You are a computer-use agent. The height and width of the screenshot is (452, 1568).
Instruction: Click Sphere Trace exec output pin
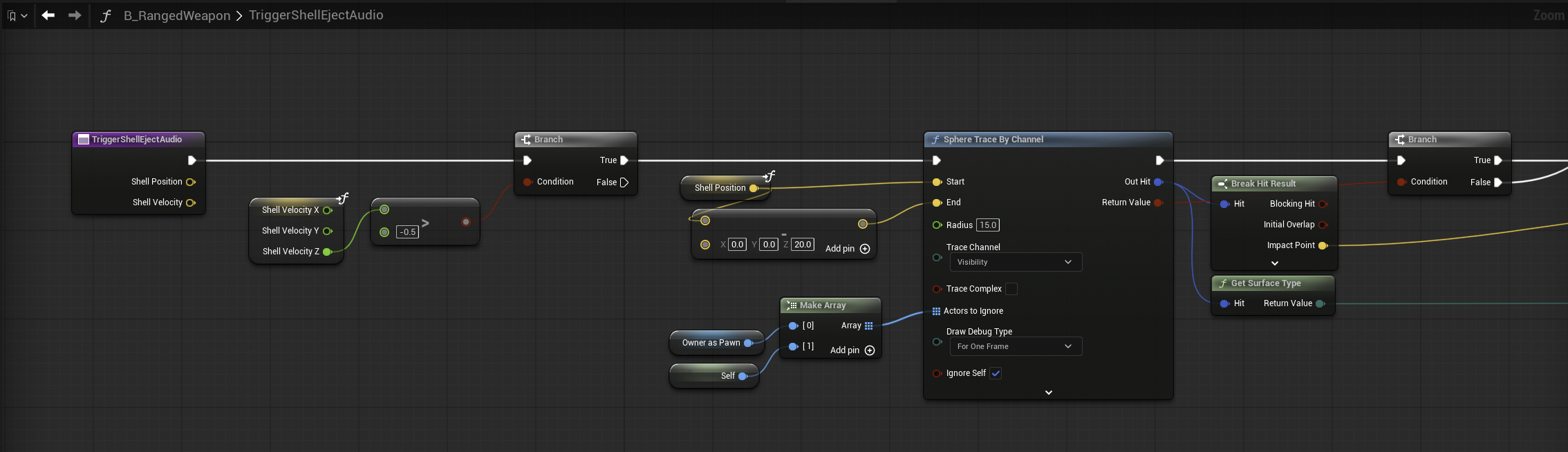tap(1160, 160)
